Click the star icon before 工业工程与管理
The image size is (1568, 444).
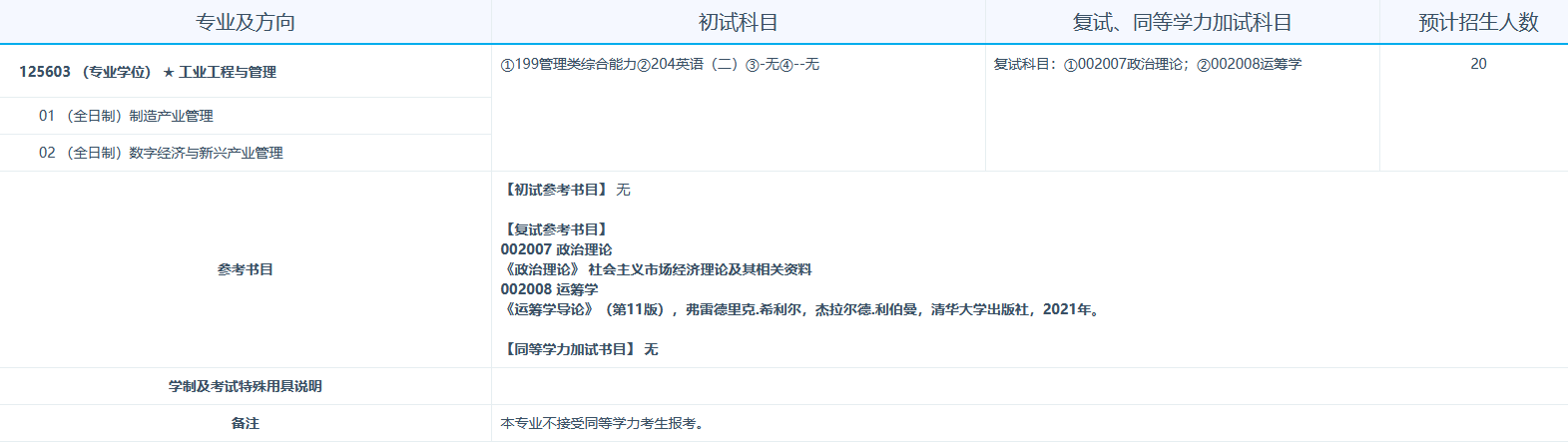(x=169, y=73)
